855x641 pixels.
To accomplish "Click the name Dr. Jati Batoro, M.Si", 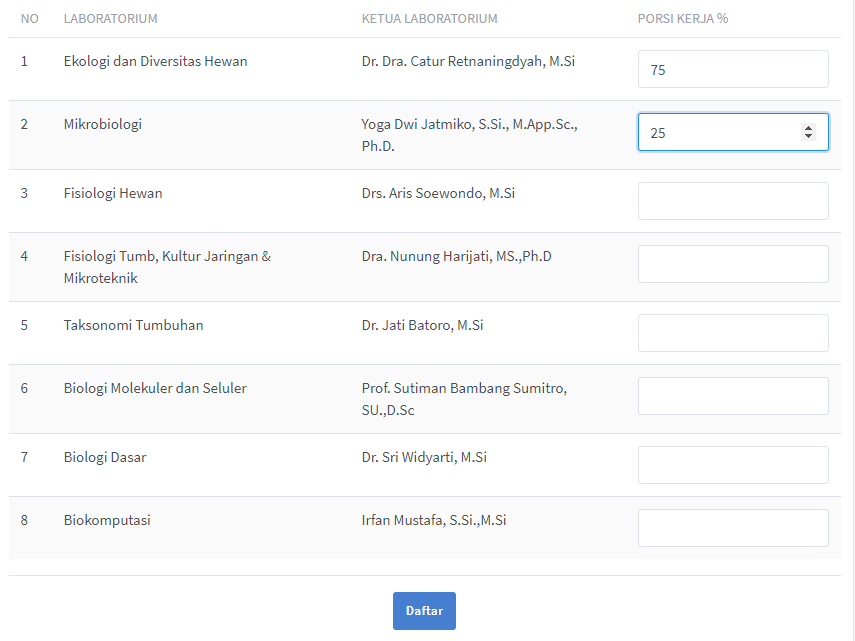I will tap(423, 325).
